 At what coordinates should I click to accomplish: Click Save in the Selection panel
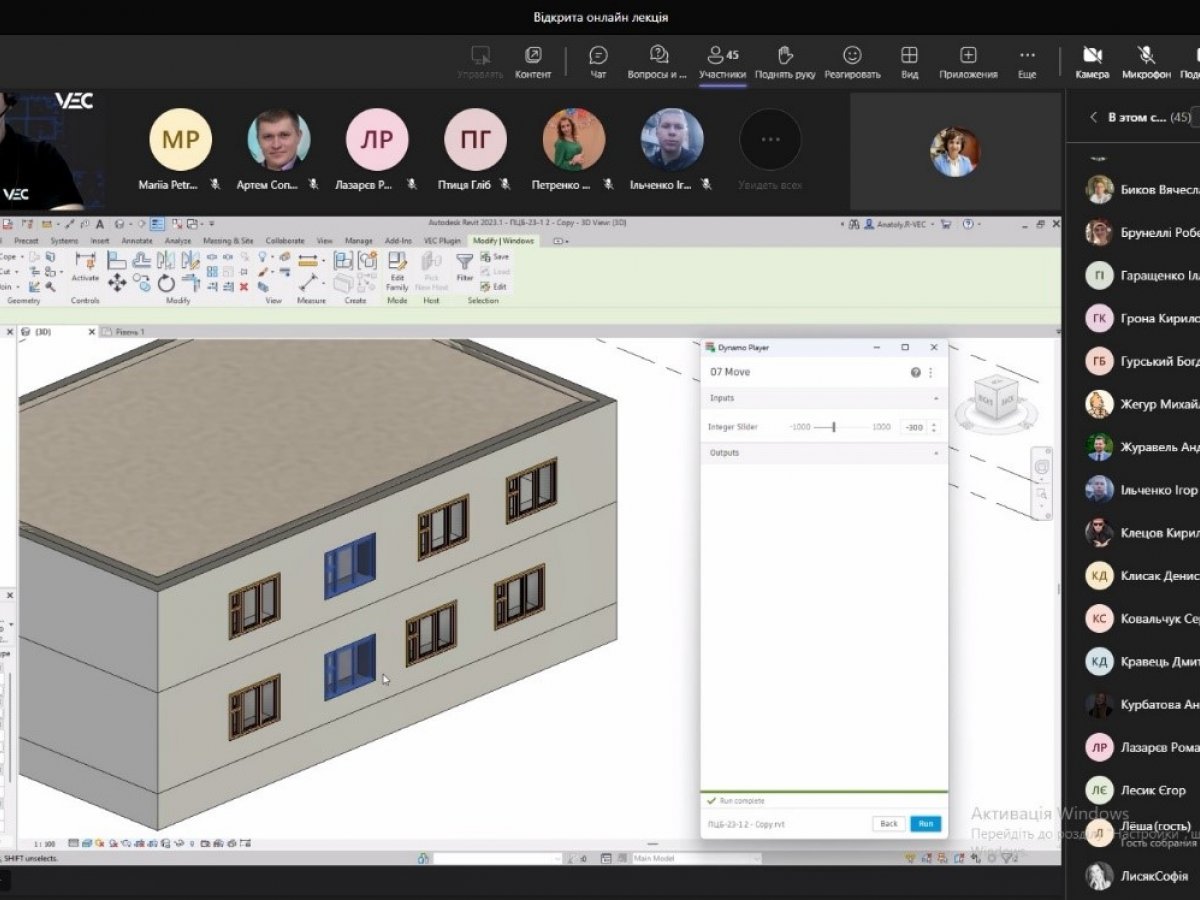pyautogui.click(x=495, y=256)
